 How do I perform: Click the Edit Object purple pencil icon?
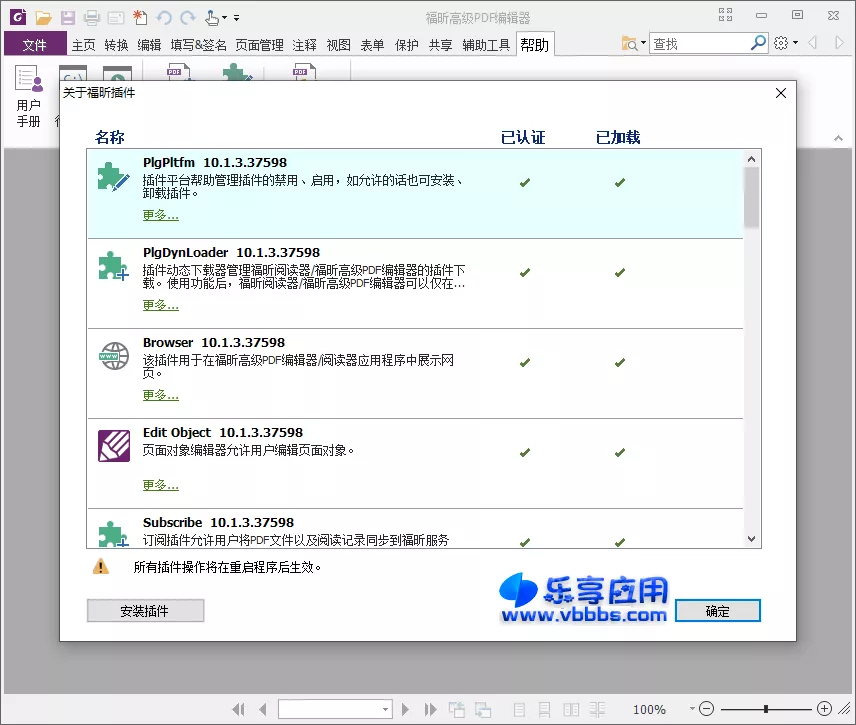(x=114, y=446)
